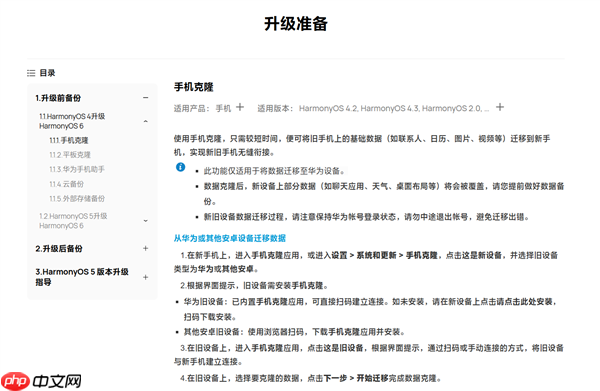Select 1.1 HarmonyOS 4升级 HarmonyOS 6 entry
This screenshot has width=600, height=391.
point(72,121)
